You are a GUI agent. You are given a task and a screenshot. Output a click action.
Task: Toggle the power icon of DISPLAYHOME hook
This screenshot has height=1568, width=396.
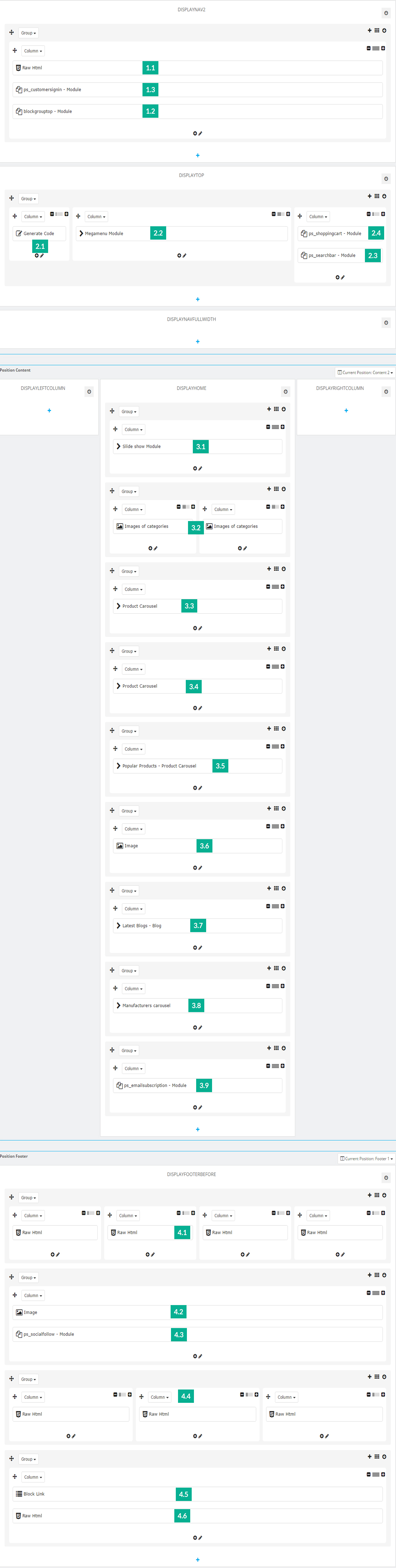(x=285, y=391)
